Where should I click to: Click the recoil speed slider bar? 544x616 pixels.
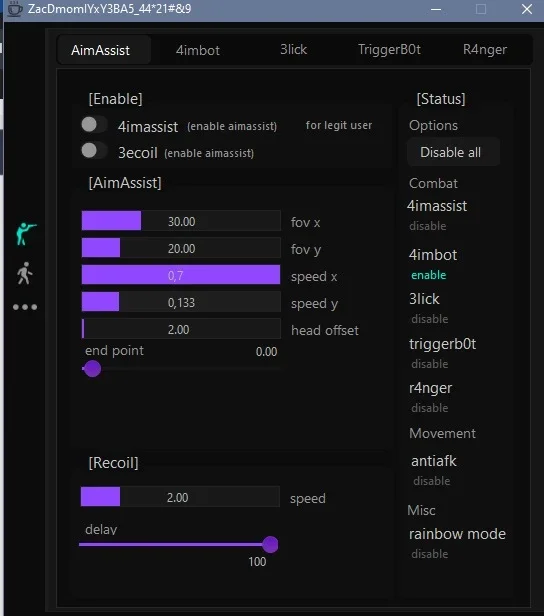(x=180, y=497)
